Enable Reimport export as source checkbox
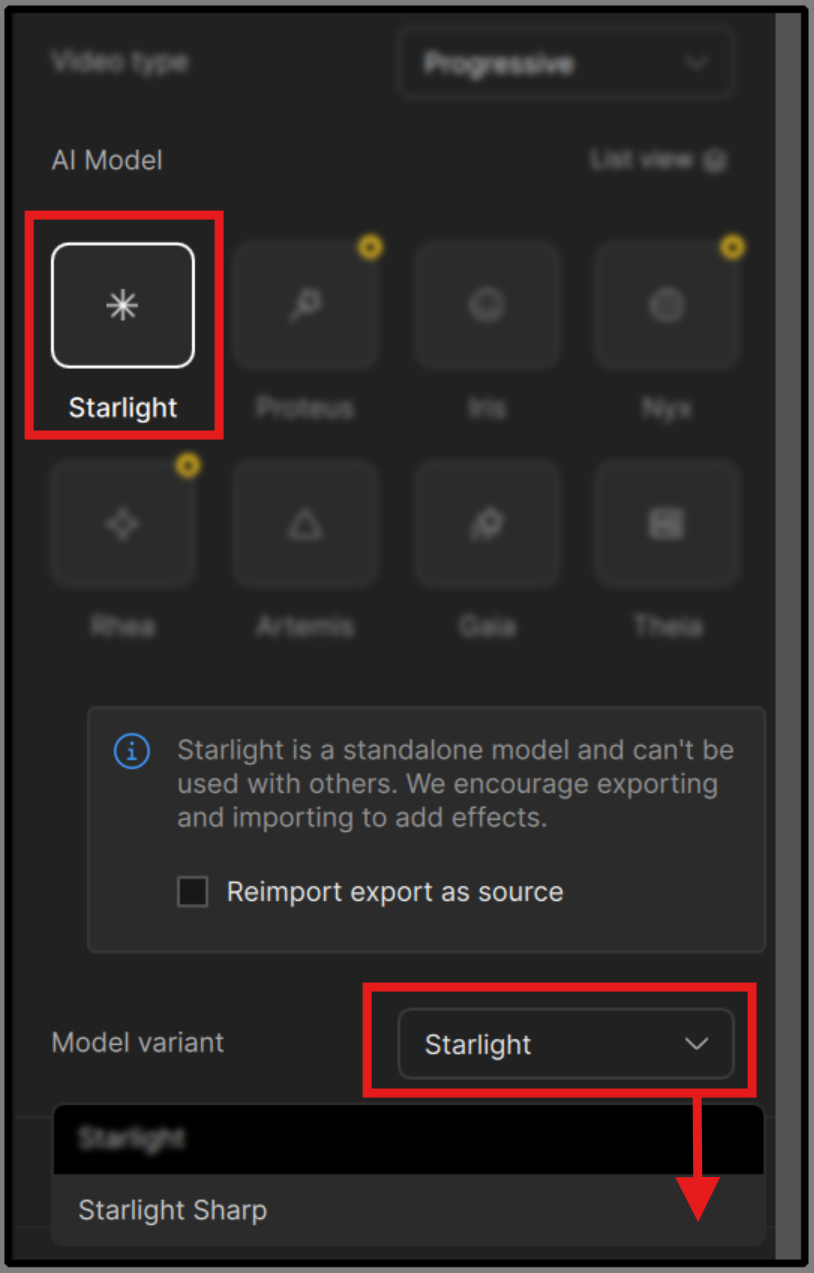This screenshot has height=1273, width=814. [x=192, y=891]
